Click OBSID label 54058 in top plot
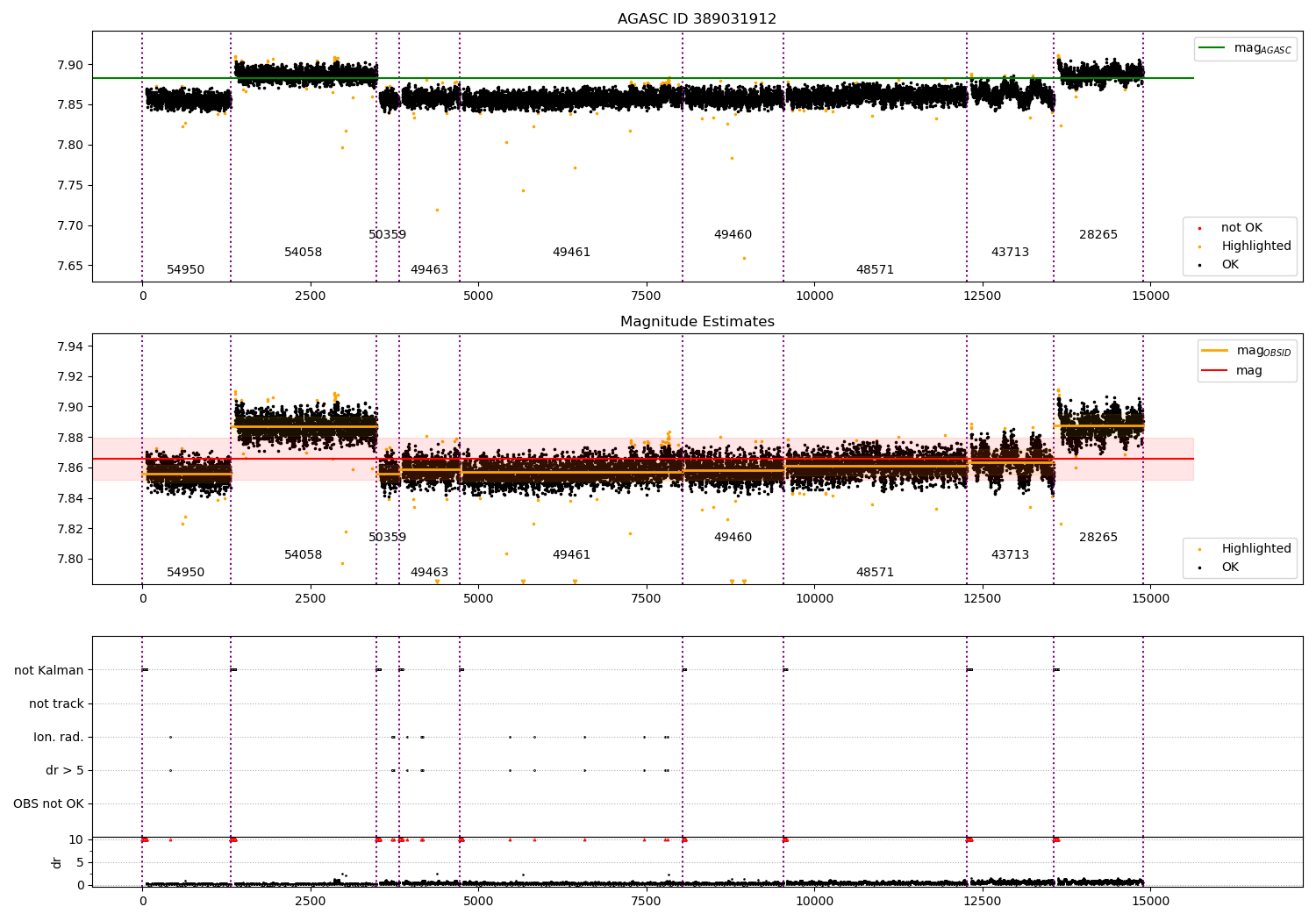1316x921 pixels. click(x=303, y=252)
